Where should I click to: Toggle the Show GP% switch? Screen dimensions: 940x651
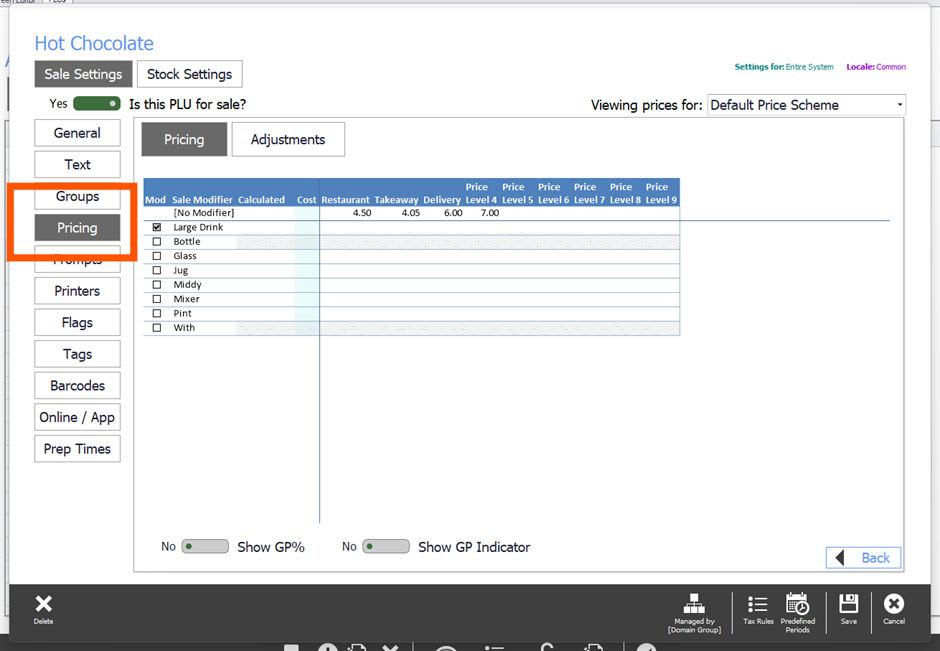coord(205,547)
